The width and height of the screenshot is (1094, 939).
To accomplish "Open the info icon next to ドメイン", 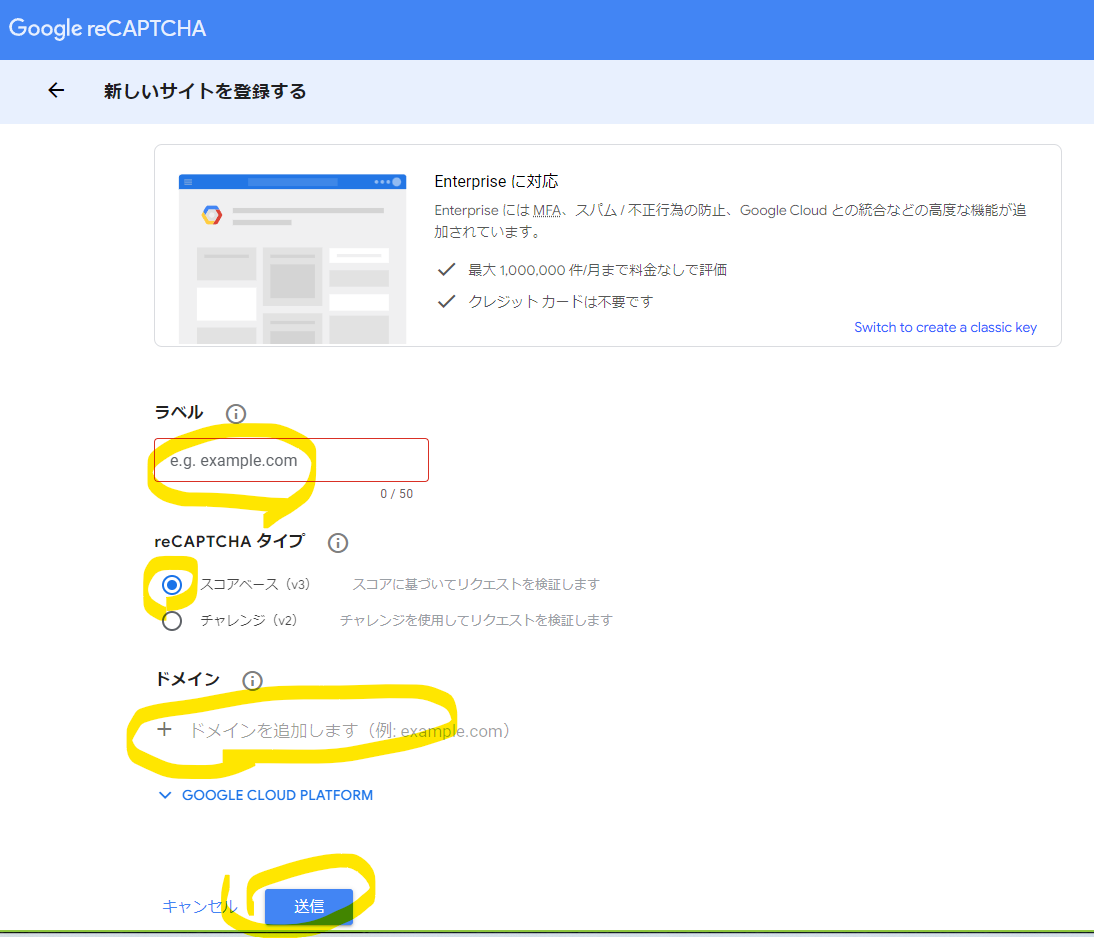I will (x=252, y=680).
